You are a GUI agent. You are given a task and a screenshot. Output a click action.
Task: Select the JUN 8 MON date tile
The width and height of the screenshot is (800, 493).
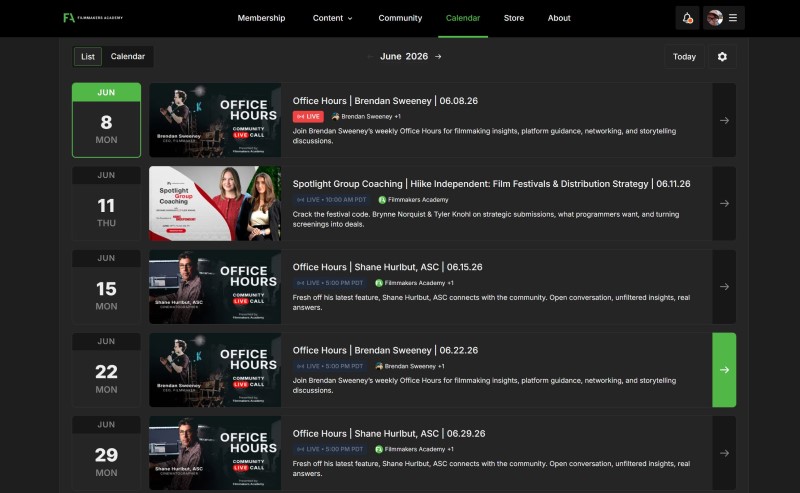(x=106, y=120)
